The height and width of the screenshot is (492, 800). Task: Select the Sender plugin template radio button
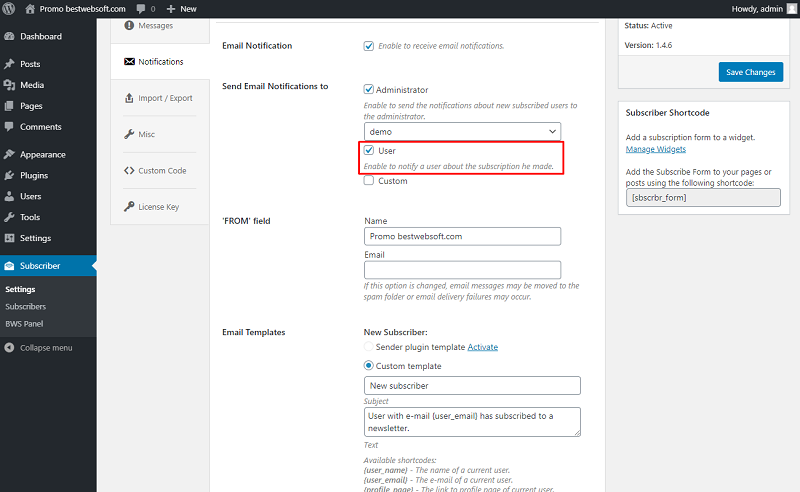point(368,347)
